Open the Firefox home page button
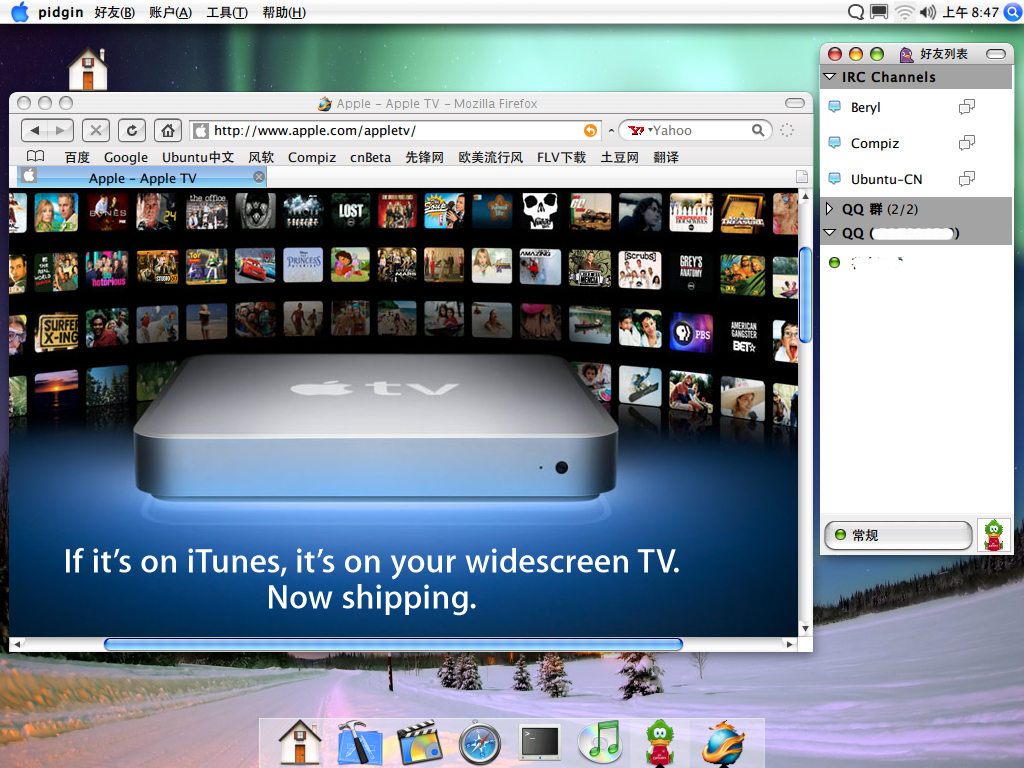 [168, 131]
